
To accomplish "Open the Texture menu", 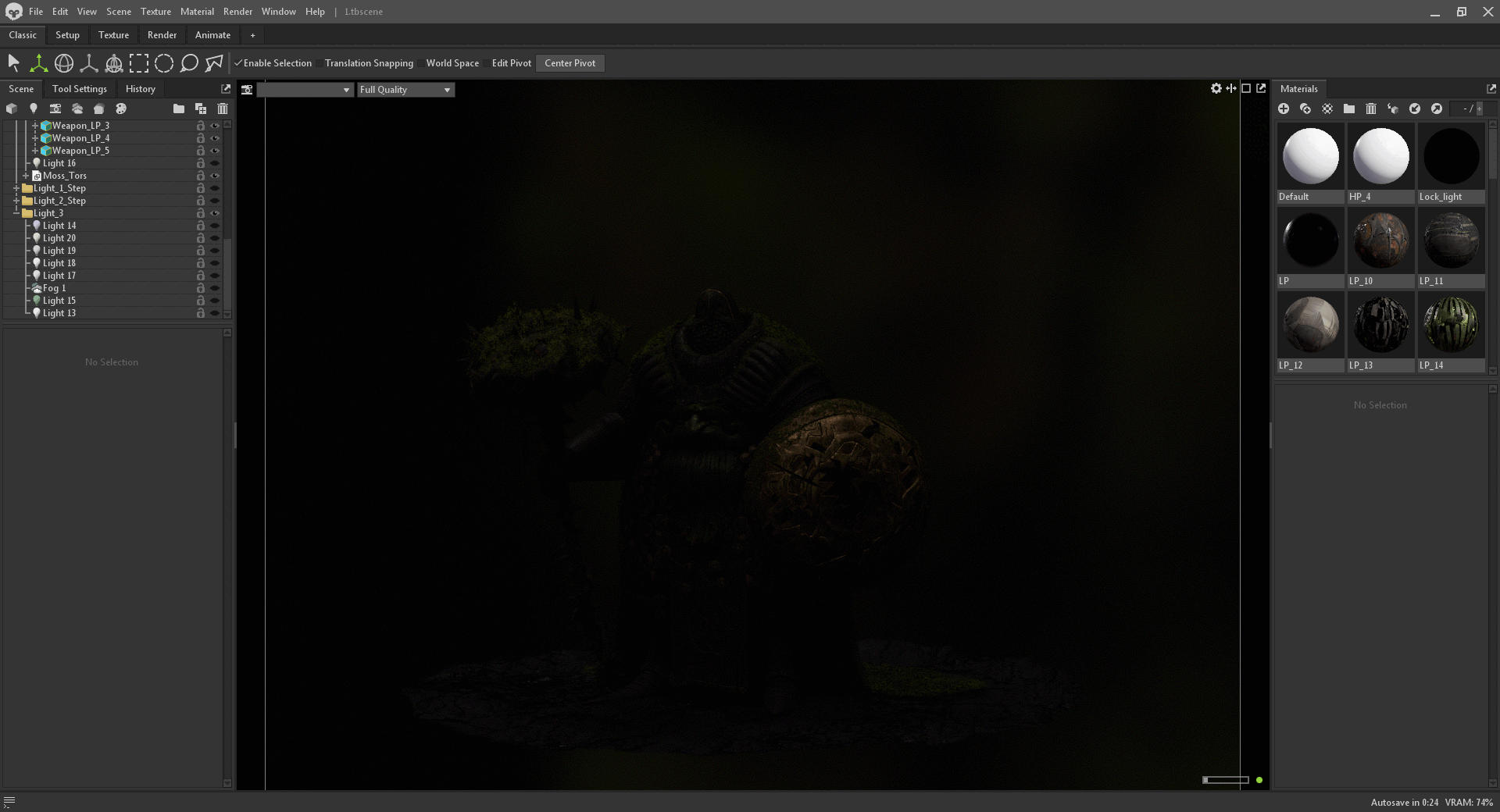I will coord(155,12).
